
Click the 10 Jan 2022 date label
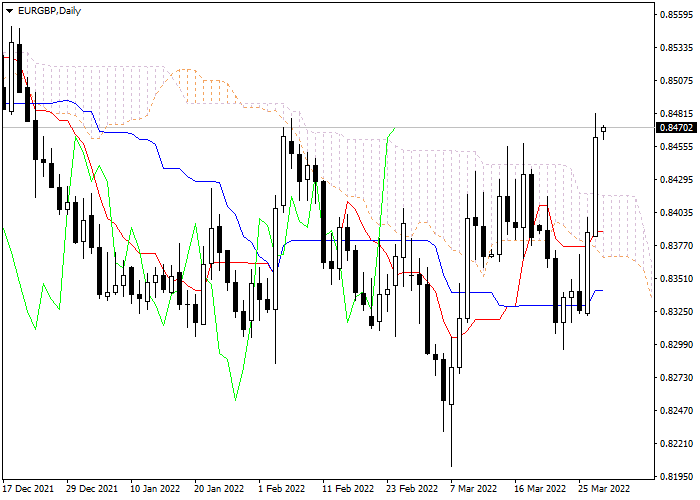point(155,488)
